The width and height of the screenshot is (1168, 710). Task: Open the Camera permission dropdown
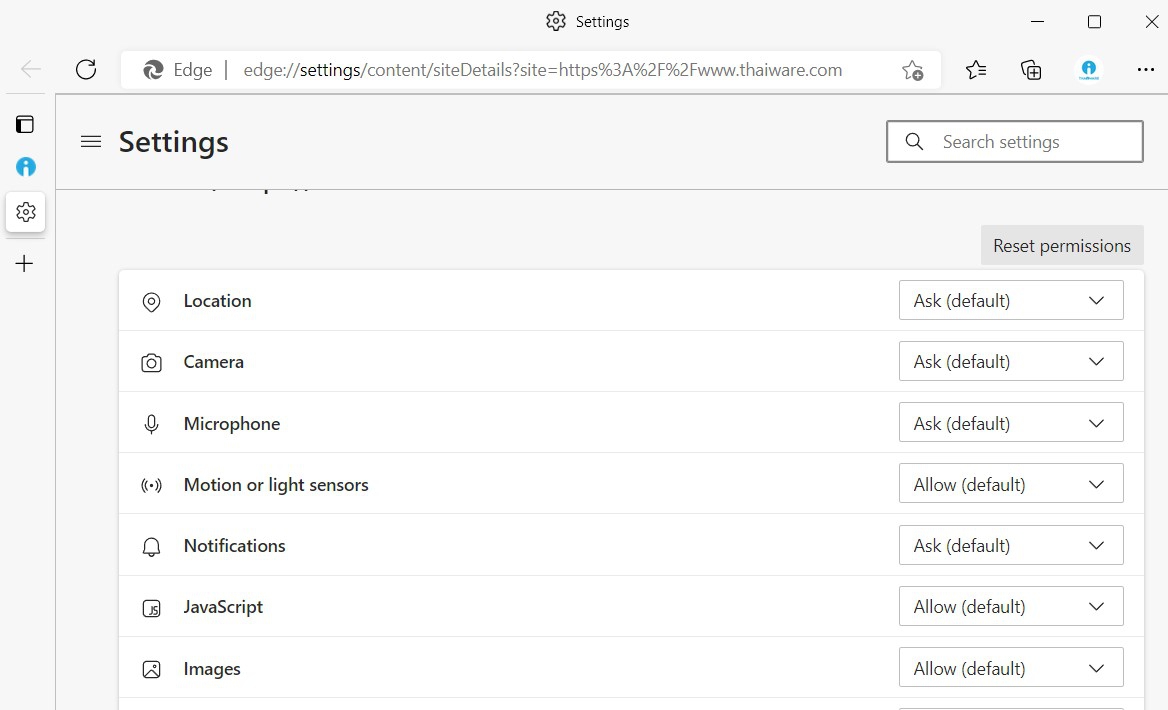(1010, 362)
